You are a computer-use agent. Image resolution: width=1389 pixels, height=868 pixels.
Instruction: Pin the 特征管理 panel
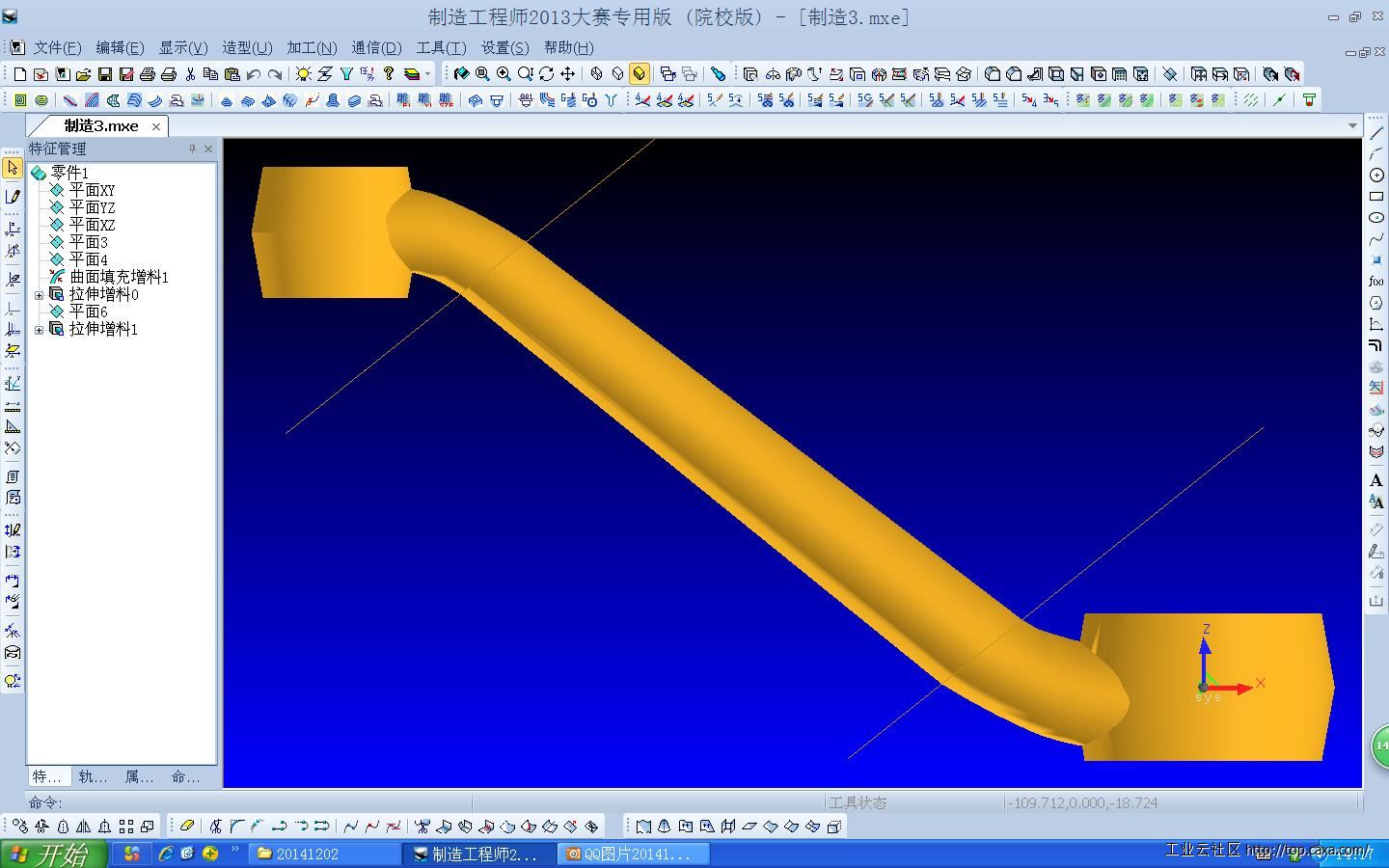[x=192, y=149]
